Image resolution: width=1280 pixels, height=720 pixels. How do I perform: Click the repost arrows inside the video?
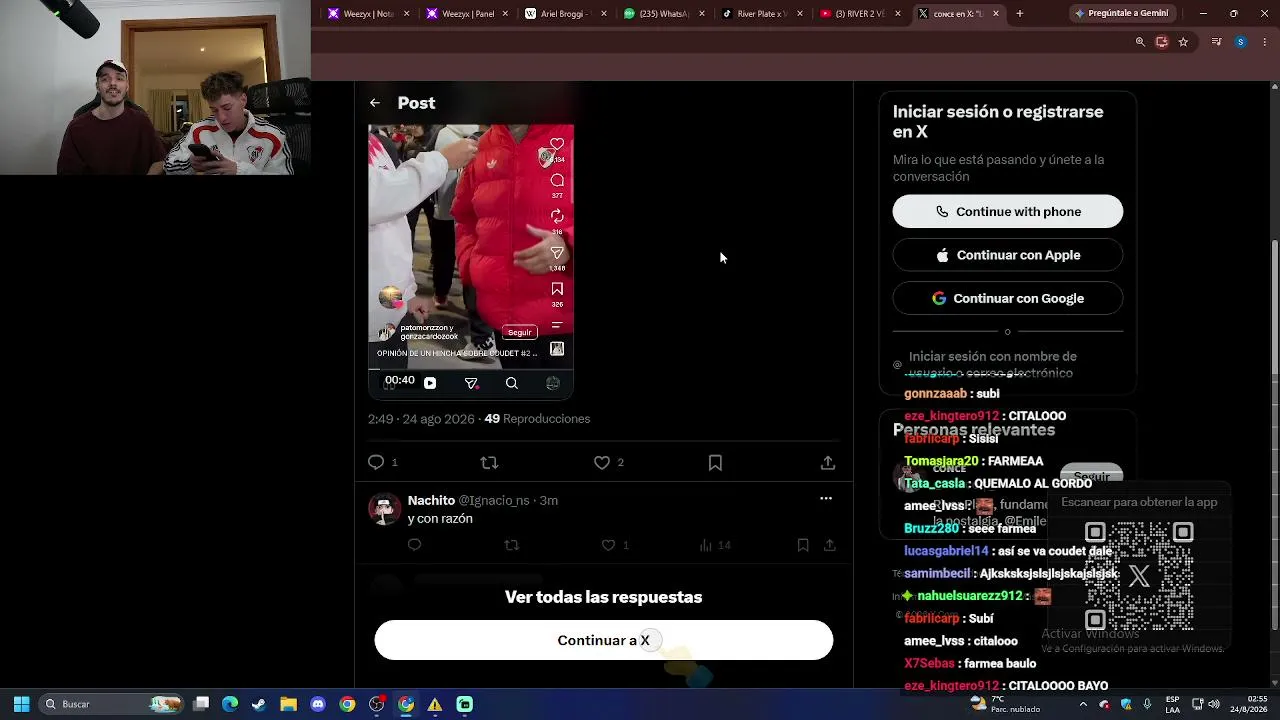click(x=557, y=216)
